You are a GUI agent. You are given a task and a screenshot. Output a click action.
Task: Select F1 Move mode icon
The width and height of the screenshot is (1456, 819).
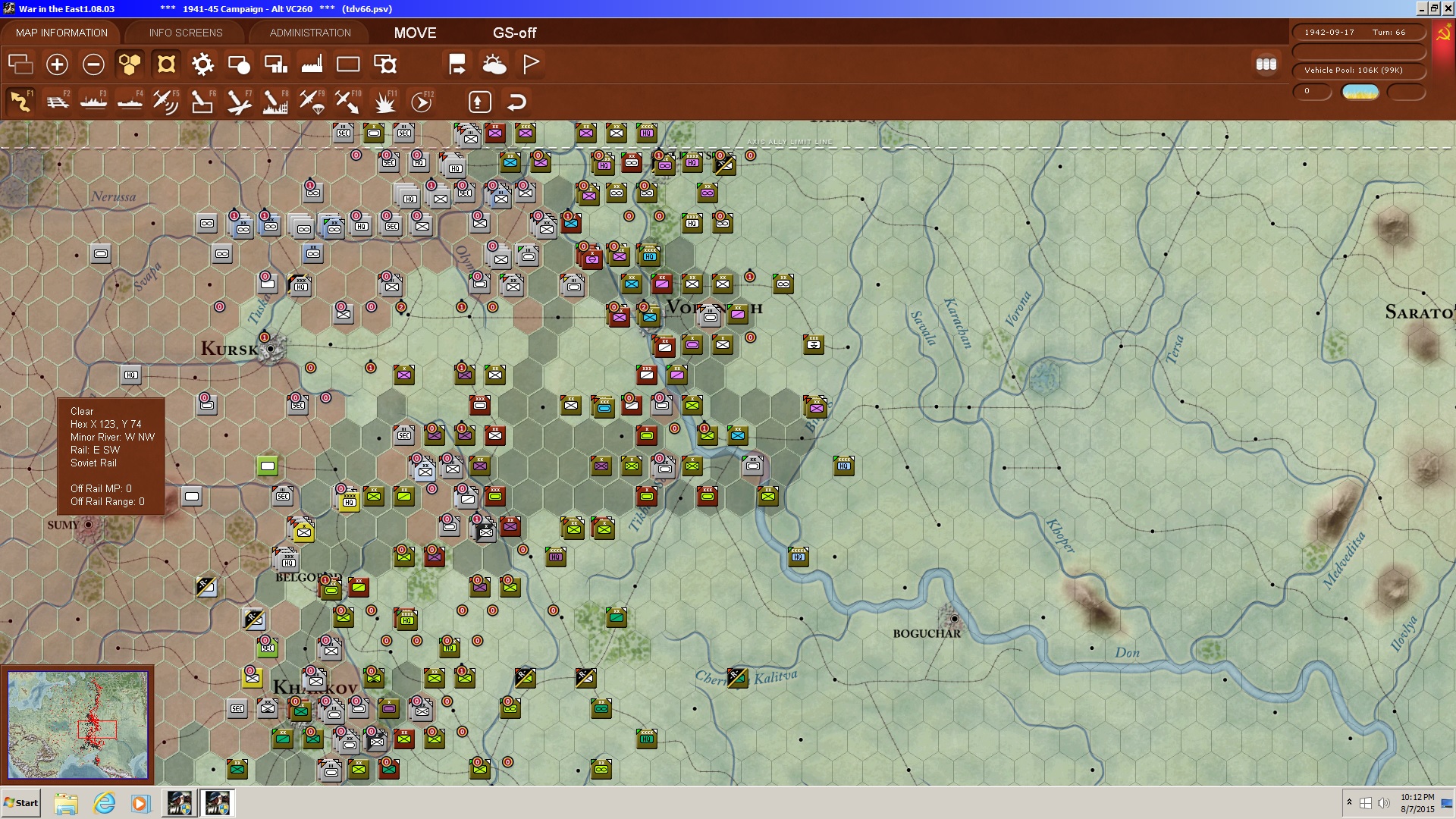tap(20, 101)
